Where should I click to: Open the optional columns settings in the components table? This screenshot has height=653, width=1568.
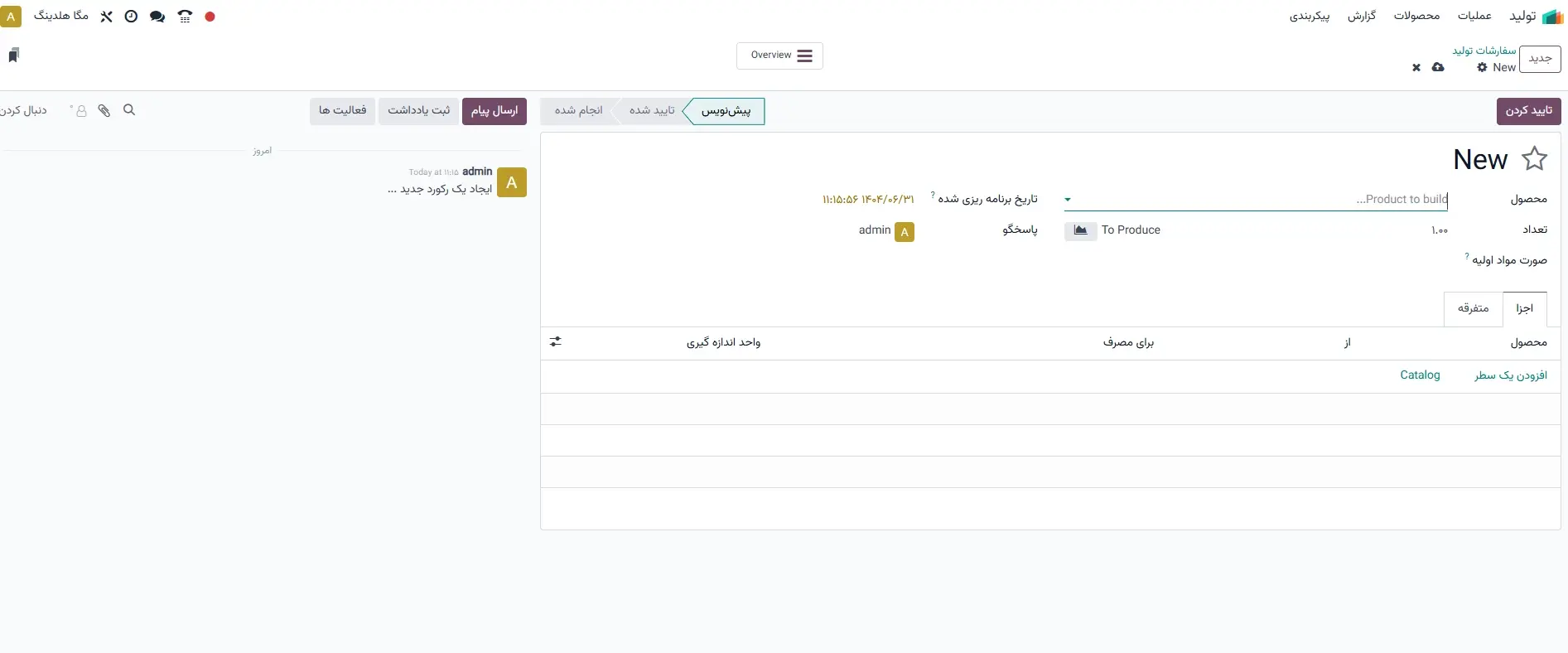click(x=555, y=342)
